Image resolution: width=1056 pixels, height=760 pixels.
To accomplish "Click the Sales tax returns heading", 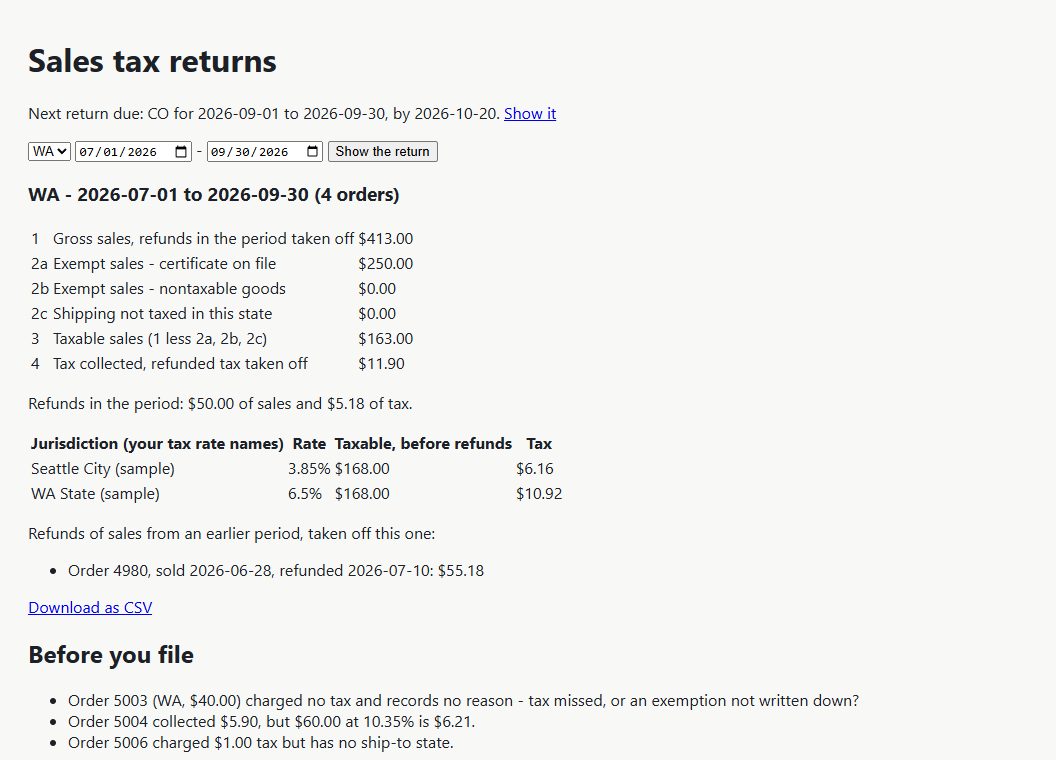I will coord(152,61).
